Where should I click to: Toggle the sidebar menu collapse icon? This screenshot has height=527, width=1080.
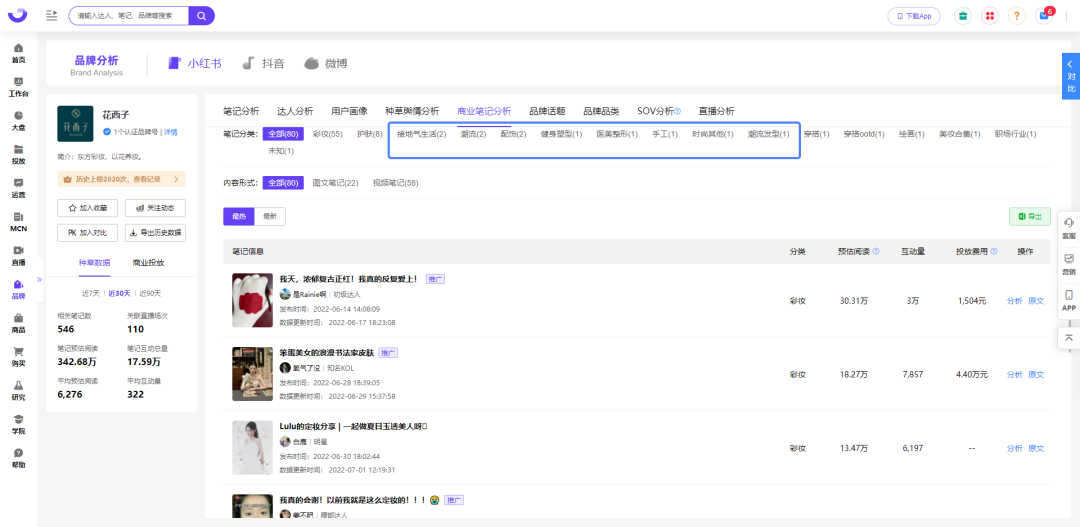tap(52, 15)
